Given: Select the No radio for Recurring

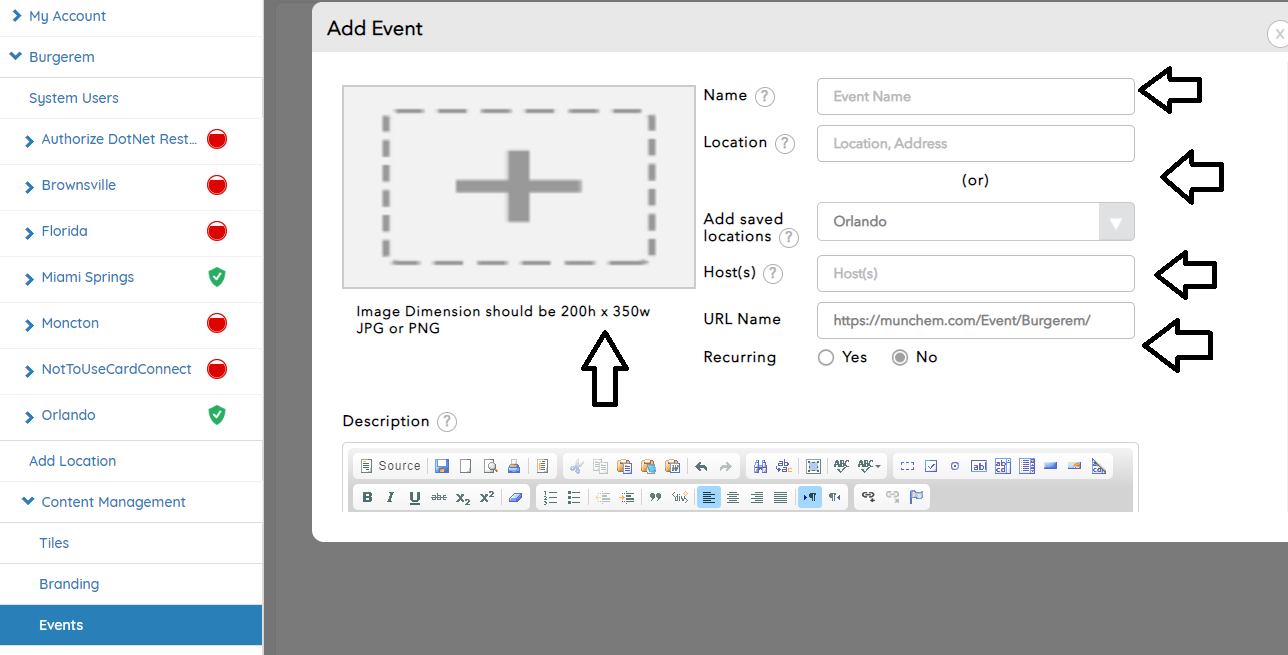Looking at the screenshot, I should tap(900, 357).
